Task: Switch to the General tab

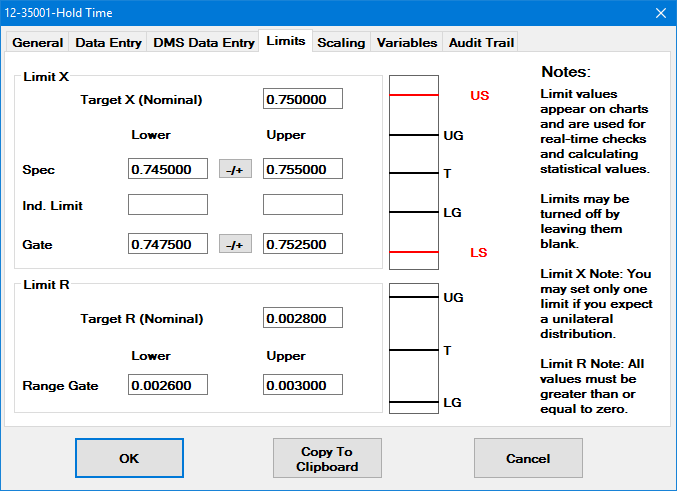Action: [x=38, y=43]
